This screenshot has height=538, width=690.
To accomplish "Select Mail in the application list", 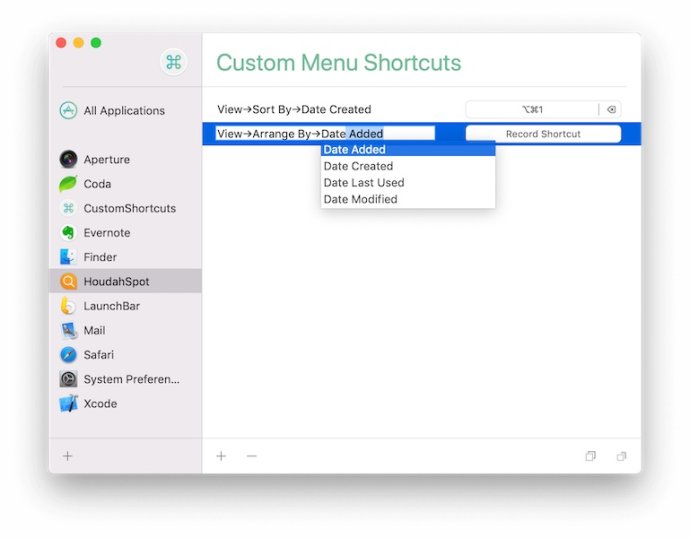I will (125, 330).
